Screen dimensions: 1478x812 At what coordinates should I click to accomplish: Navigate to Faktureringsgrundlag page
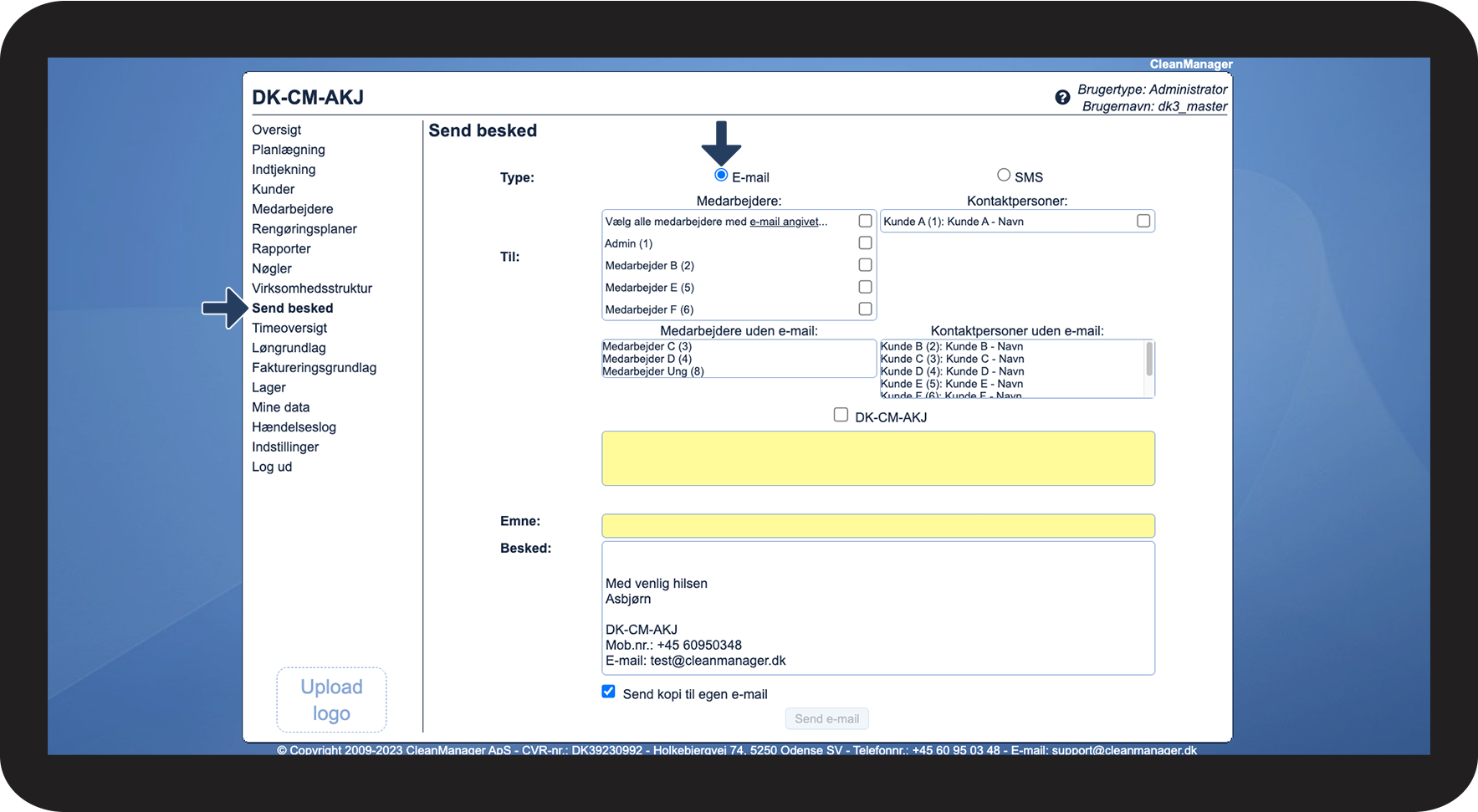(x=314, y=368)
